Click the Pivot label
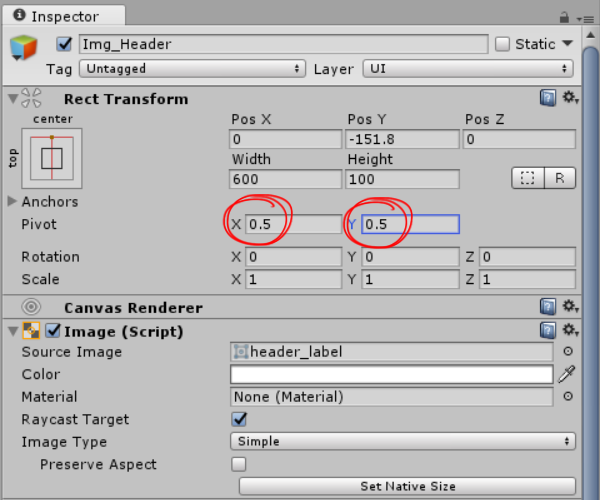The image size is (600, 500). [39, 224]
